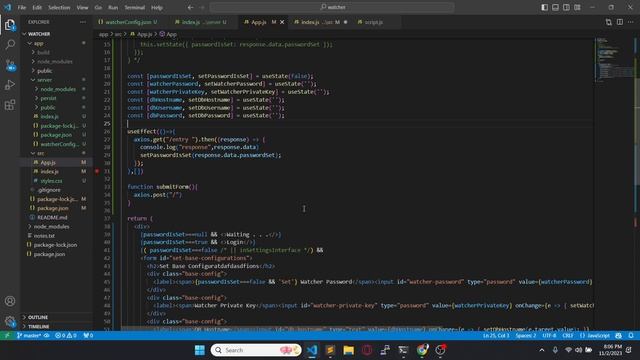Open the Help menu
The width and height of the screenshot is (640, 360).
[157, 7]
